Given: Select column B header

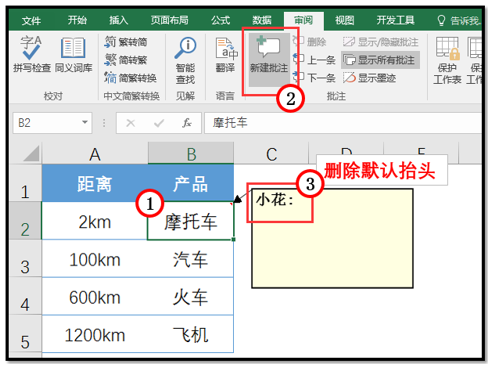Looking at the screenshot, I should click(191, 153).
